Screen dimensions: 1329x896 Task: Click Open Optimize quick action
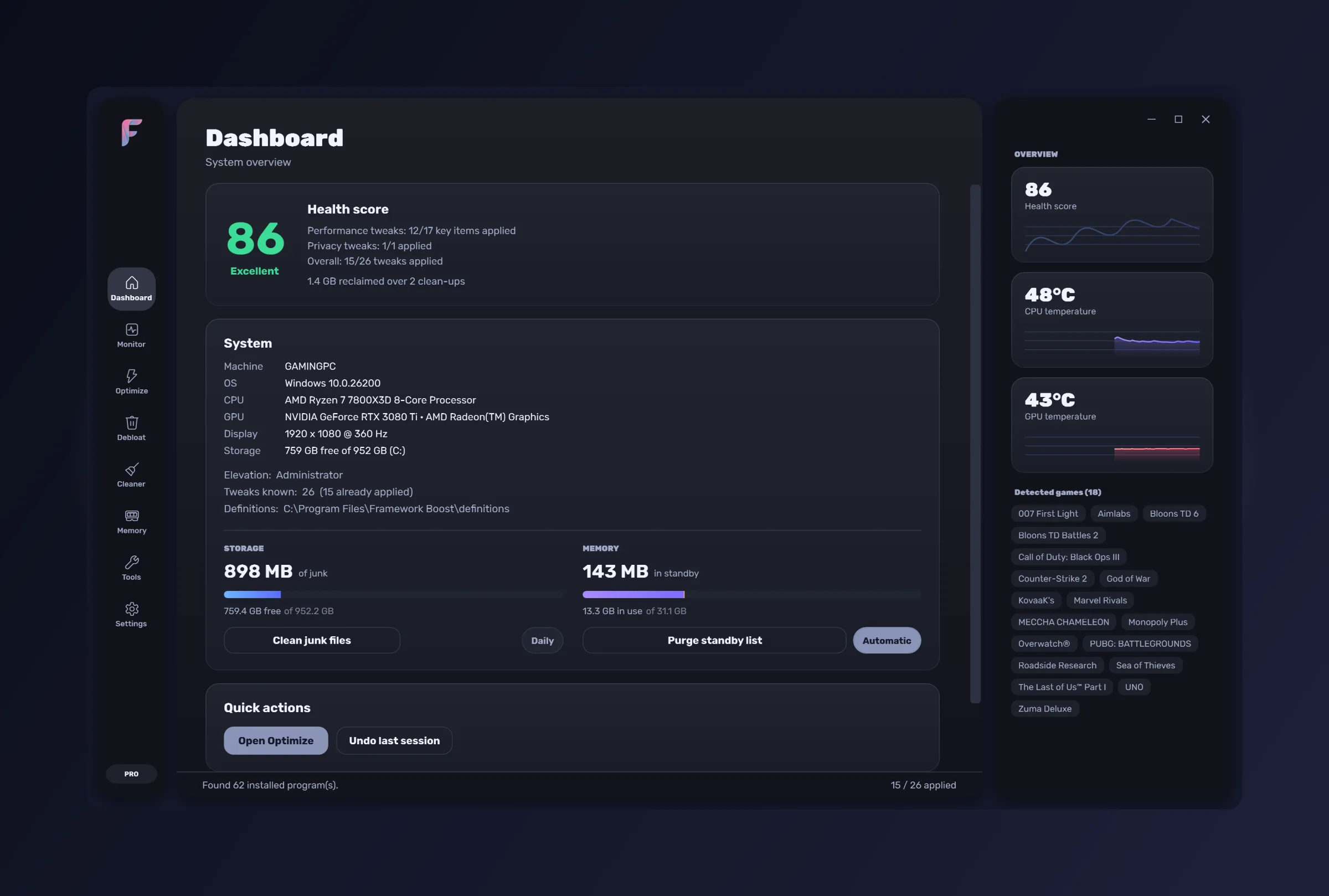(276, 740)
